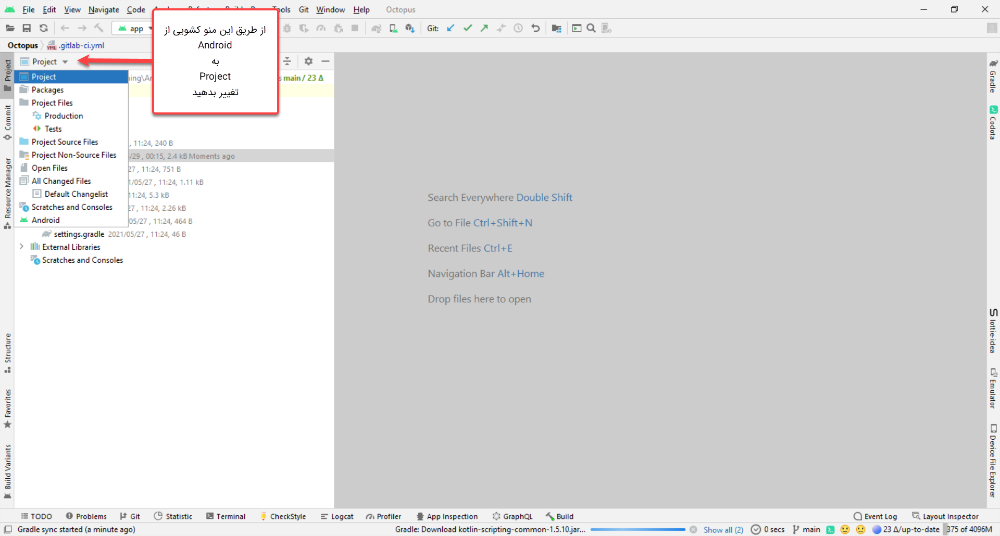This screenshot has width=1000, height=536.
Task: Click the Save All toolbar icon
Action: pyautogui.click(x=27, y=28)
